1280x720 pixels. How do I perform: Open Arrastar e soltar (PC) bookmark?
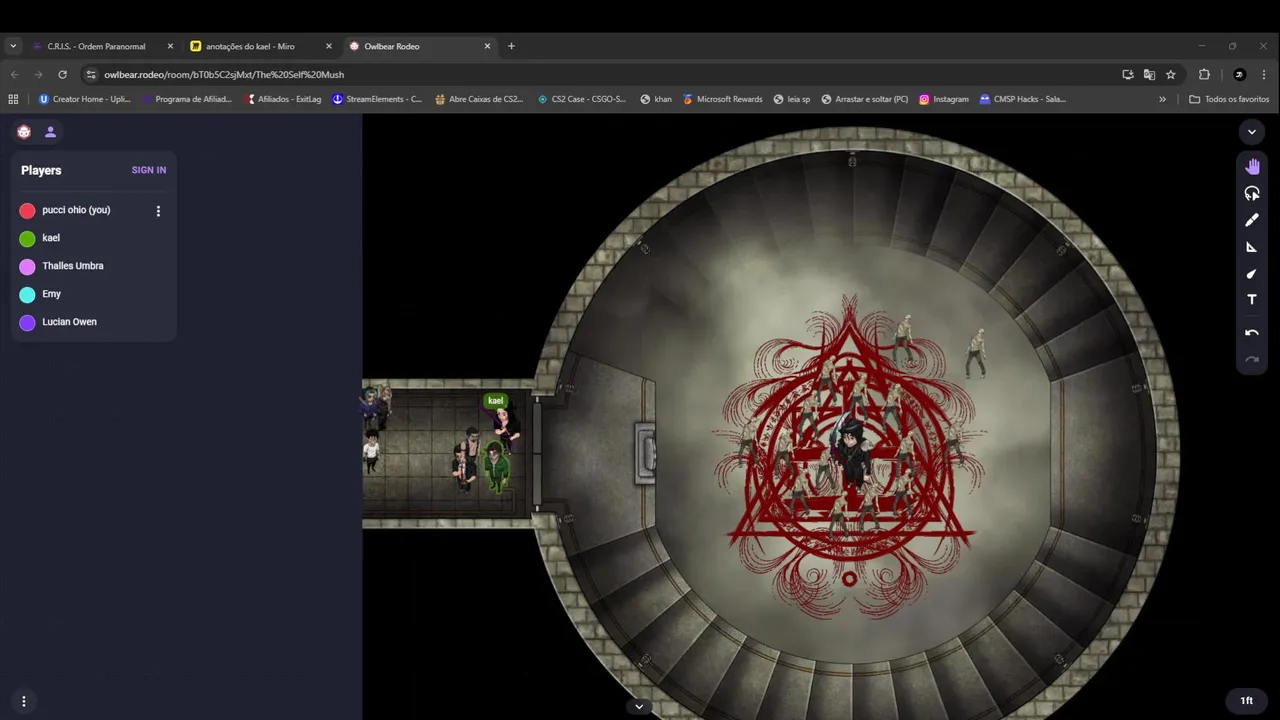865,99
